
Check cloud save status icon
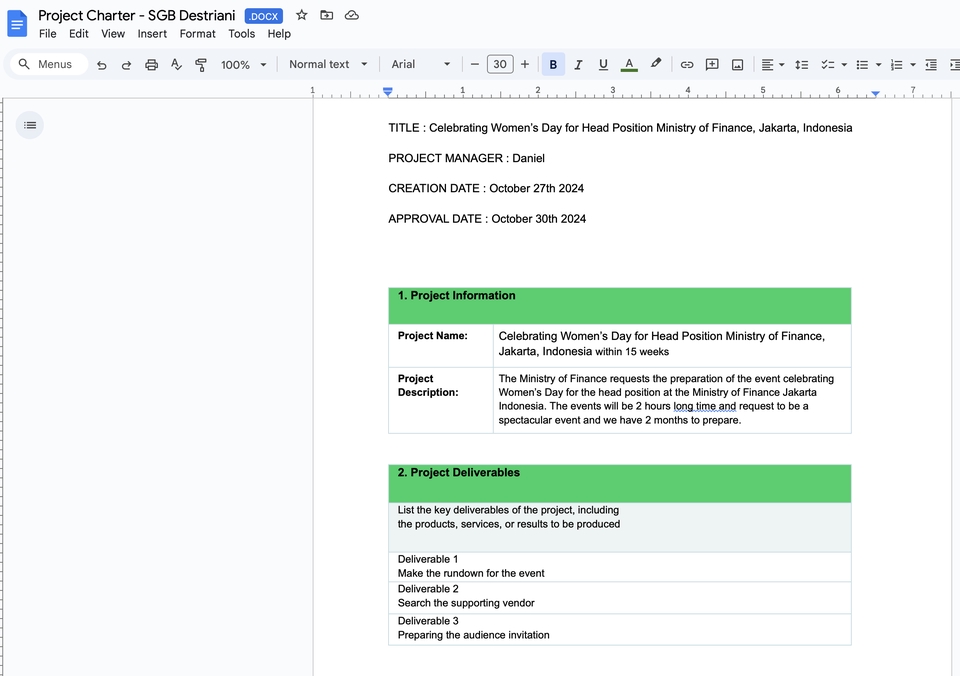click(351, 15)
